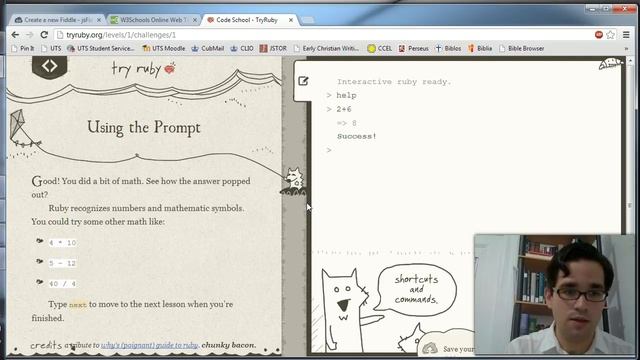
Task: Open the CLIO bookmark
Action: coord(242,48)
